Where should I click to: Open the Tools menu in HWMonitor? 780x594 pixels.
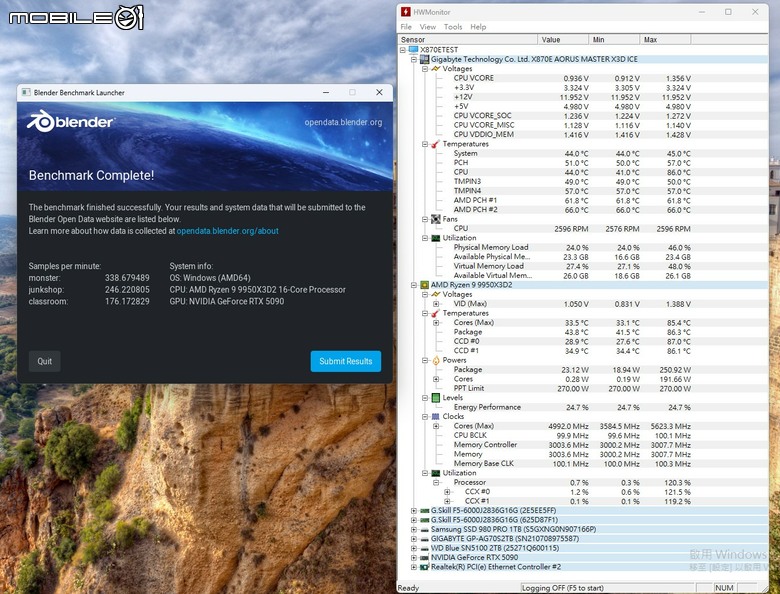pyautogui.click(x=453, y=27)
